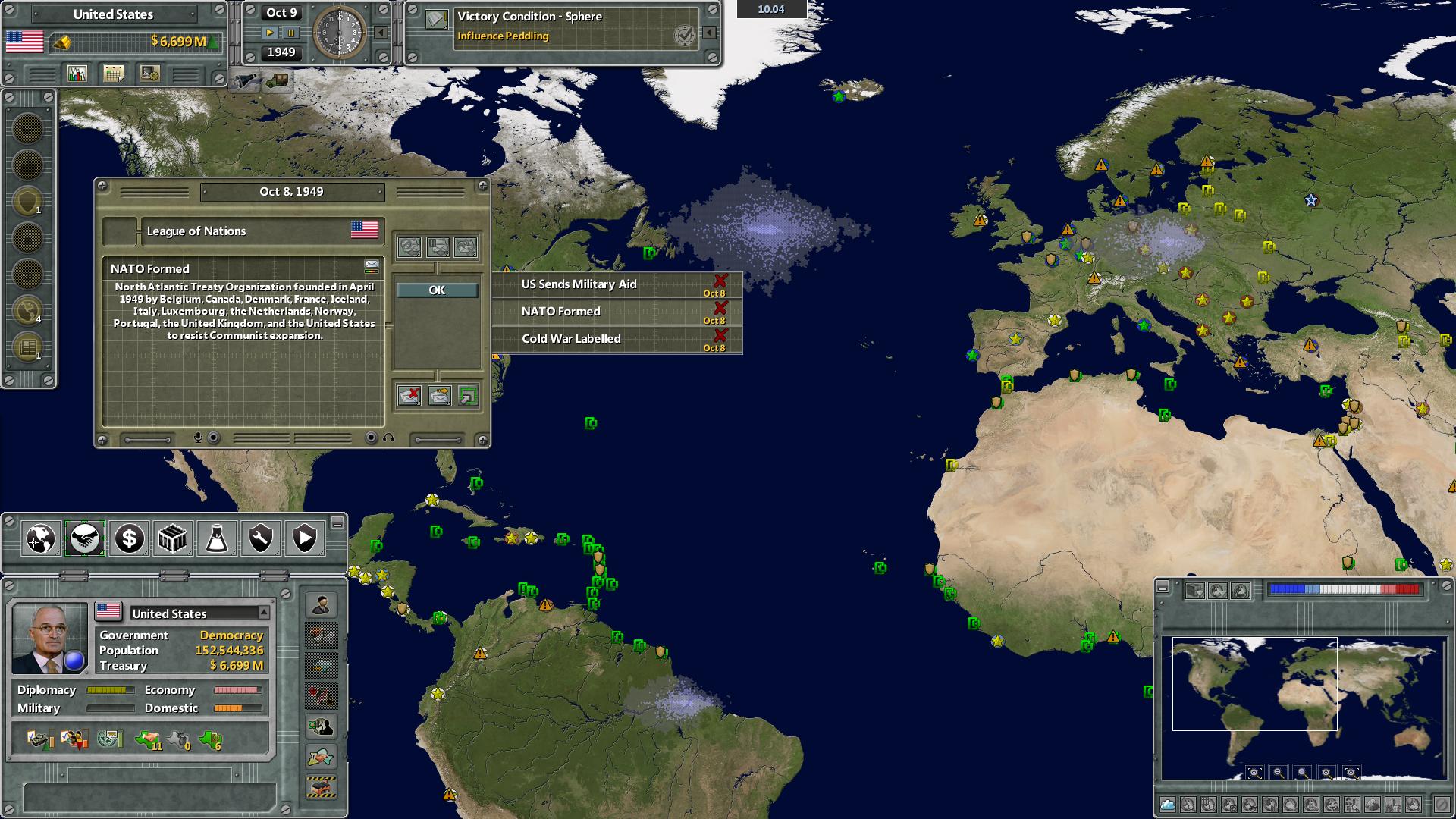Open the Economy dollar panel
This screenshot has width=1456, height=819.
[x=129, y=540]
